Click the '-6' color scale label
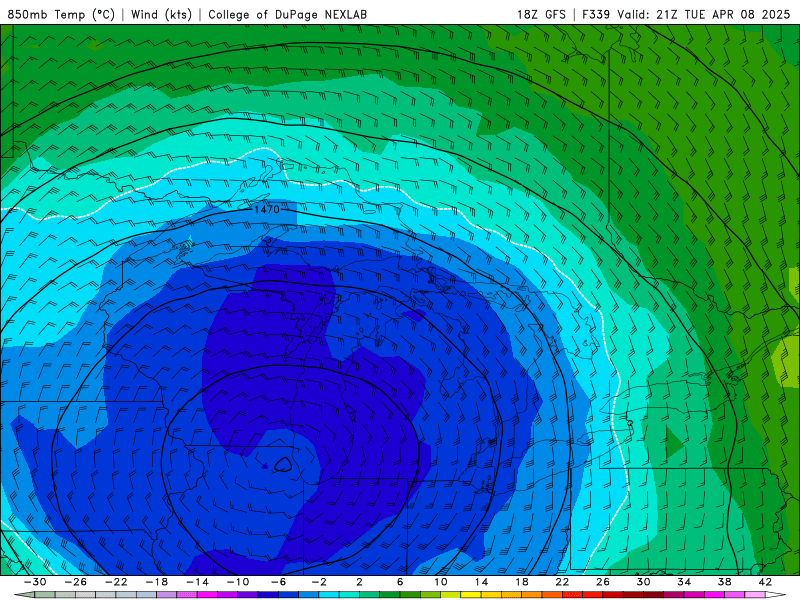This screenshot has height=600, width=800. point(278,582)
